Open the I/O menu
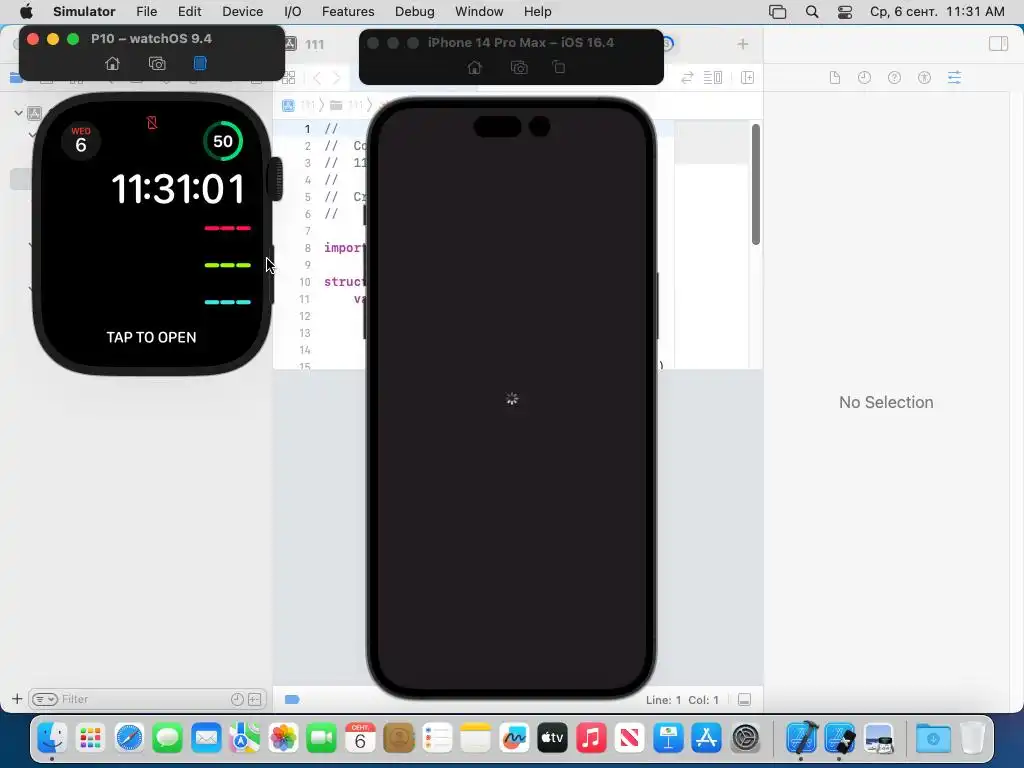 (x=293, y=12)
